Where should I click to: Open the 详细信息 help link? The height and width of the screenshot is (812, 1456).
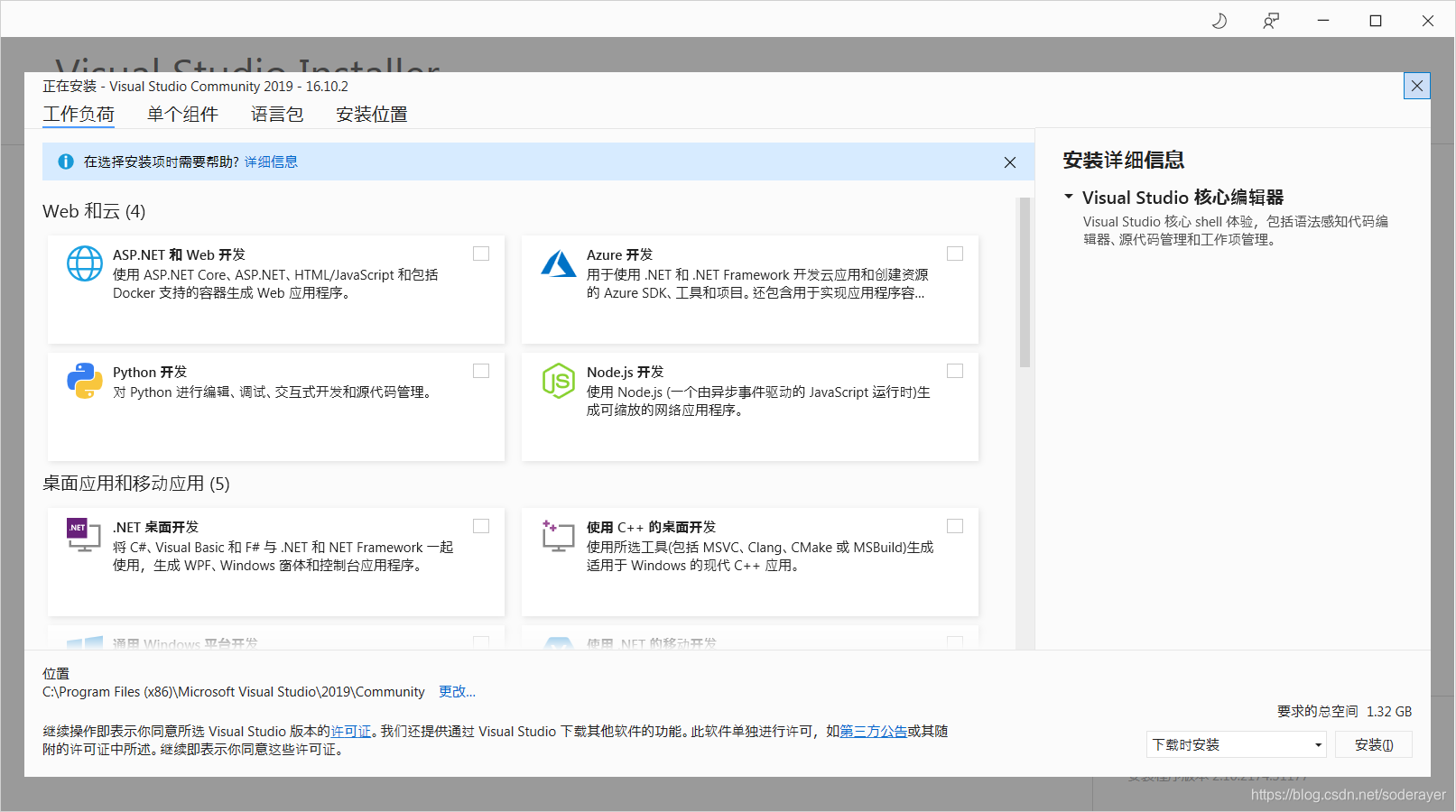coord(271,161)
